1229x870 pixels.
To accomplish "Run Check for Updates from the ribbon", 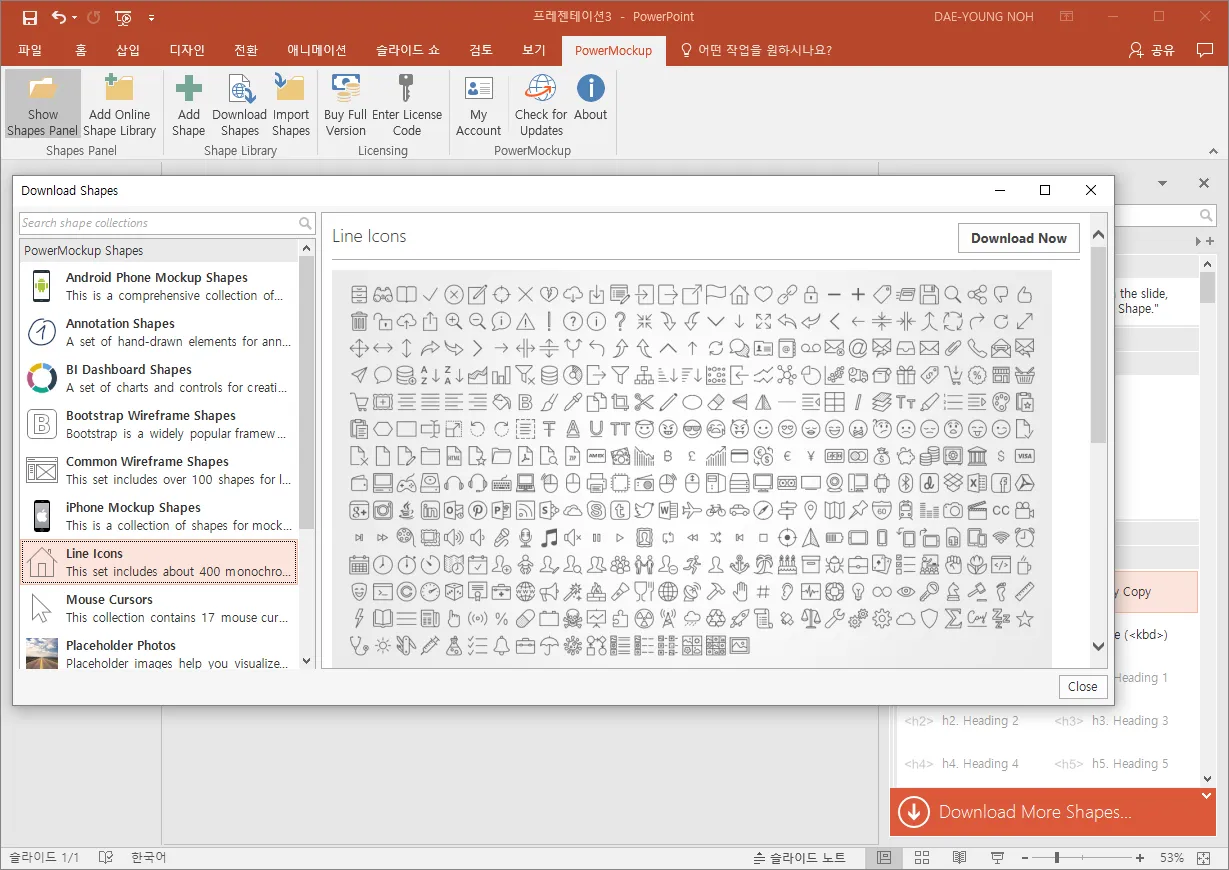I will click(x=541, y=105).
